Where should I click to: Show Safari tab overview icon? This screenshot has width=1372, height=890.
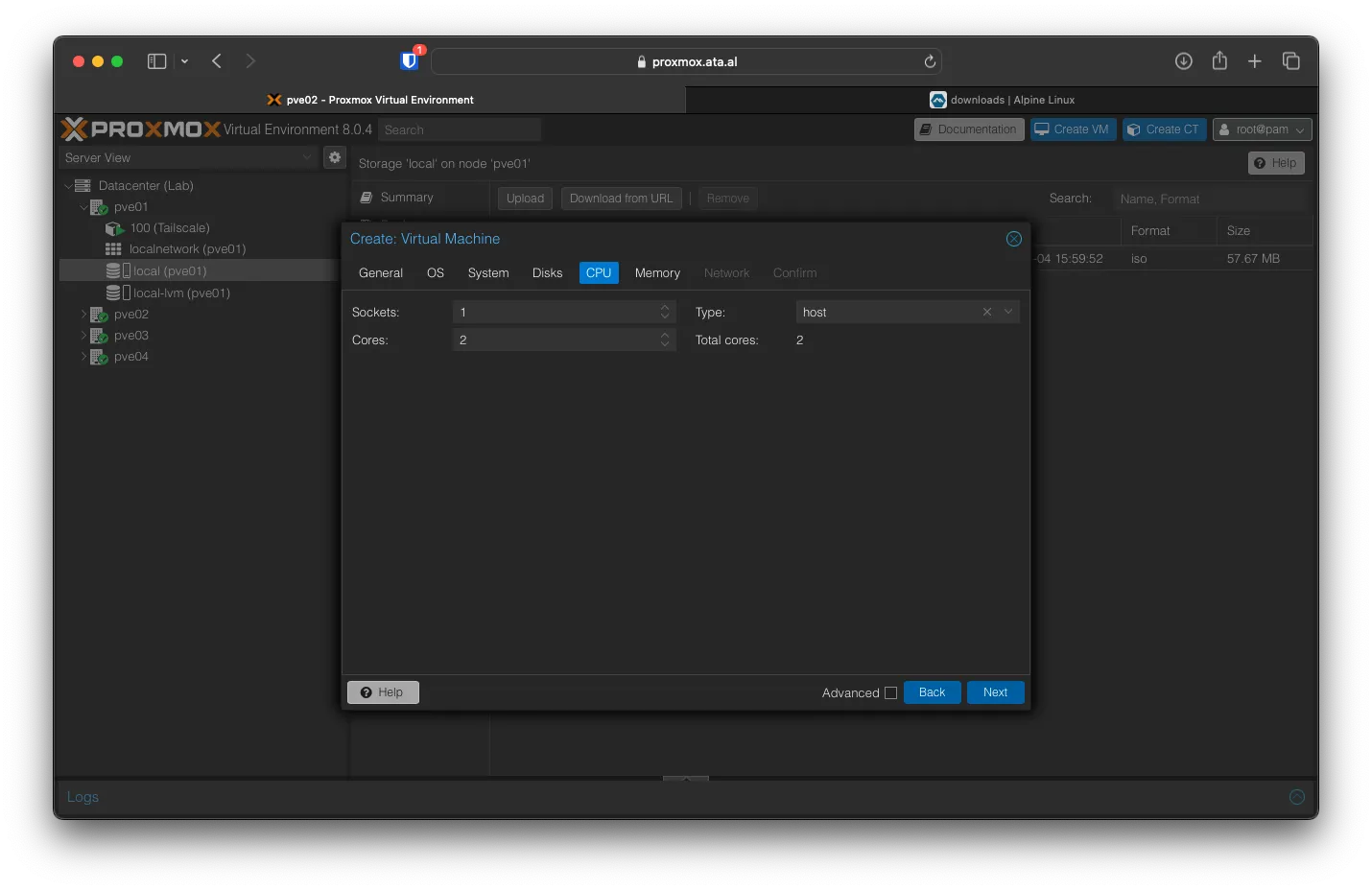1291,61
